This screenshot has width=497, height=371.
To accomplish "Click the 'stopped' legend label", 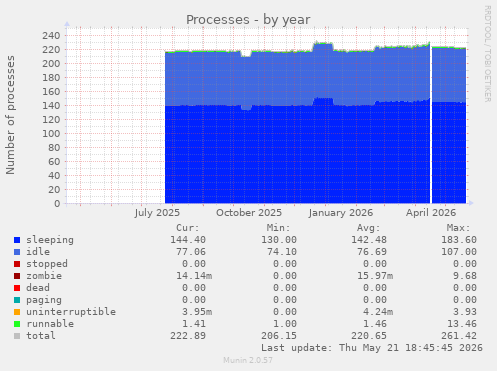I will 47,264.
